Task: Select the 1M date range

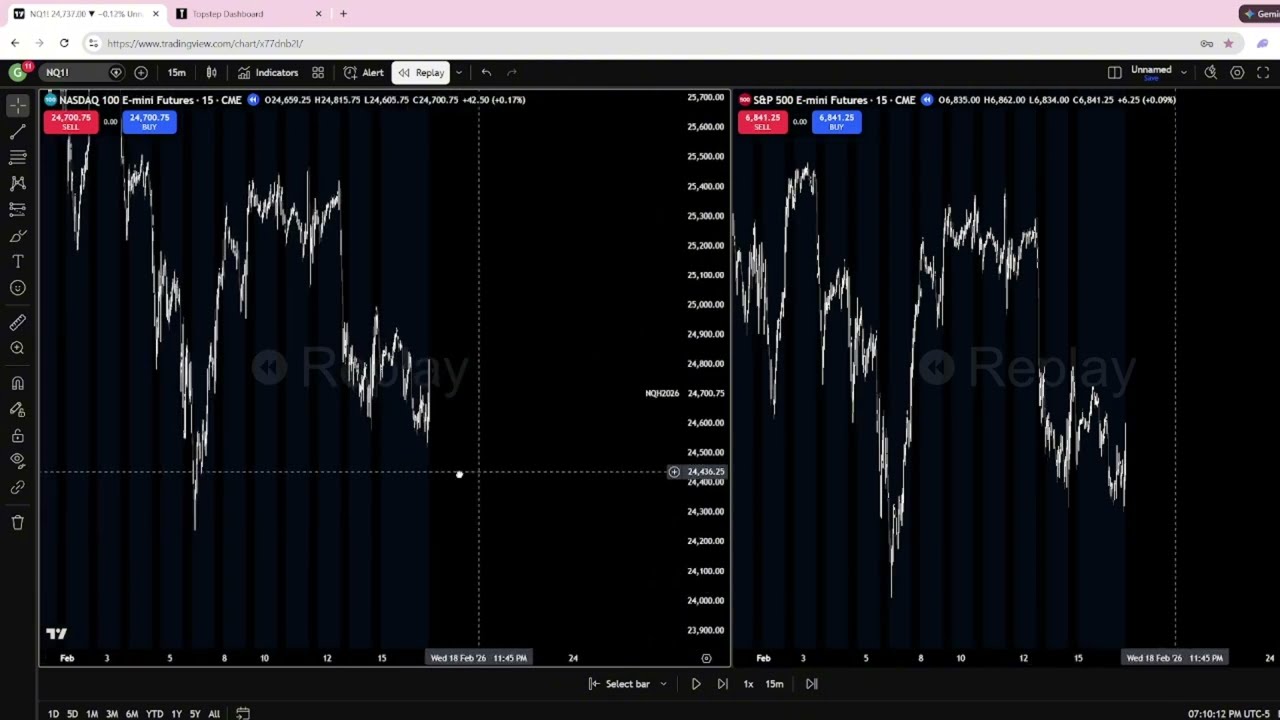Action: pos(92,714)
